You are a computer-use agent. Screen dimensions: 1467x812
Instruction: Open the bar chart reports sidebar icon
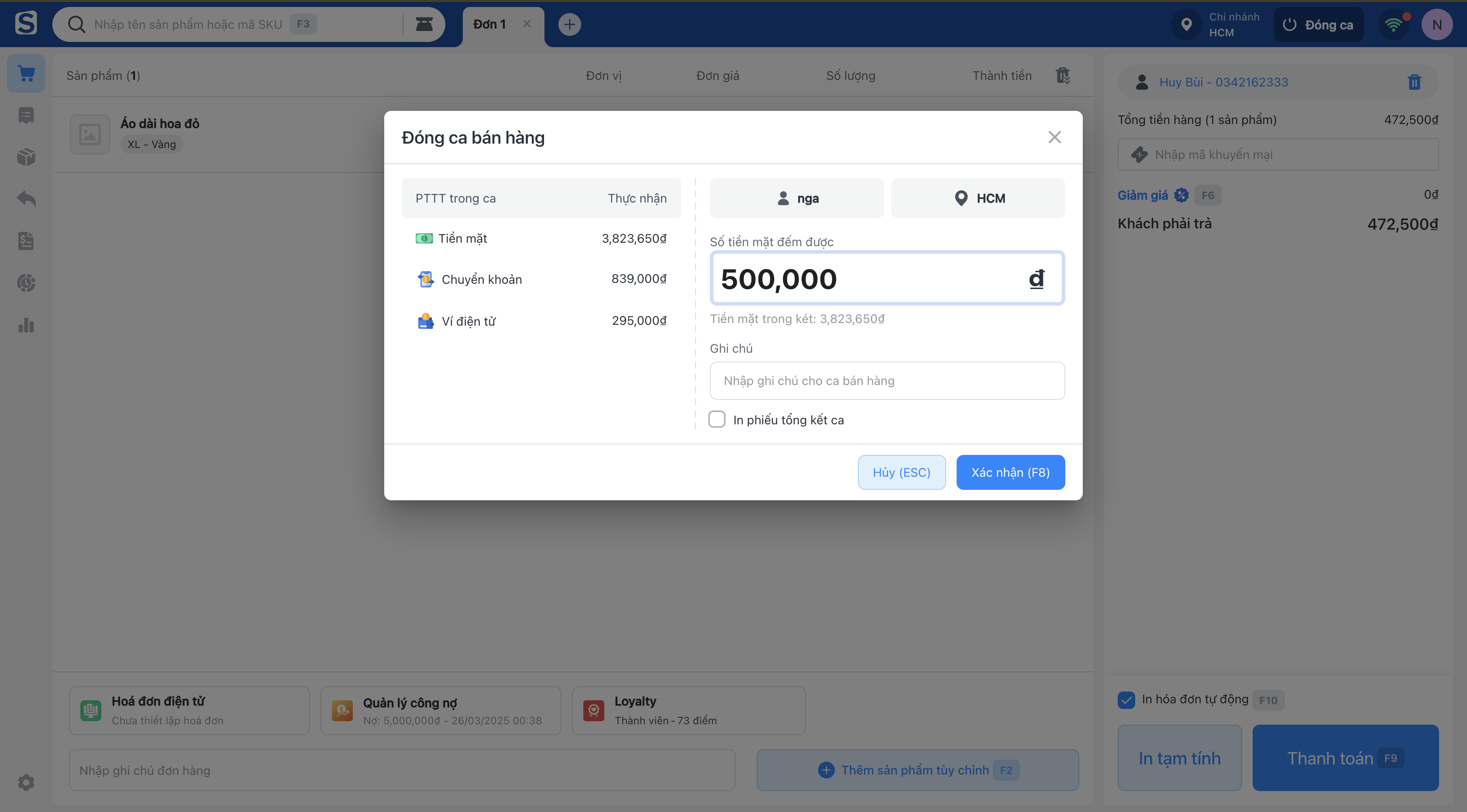pos(26,325)
